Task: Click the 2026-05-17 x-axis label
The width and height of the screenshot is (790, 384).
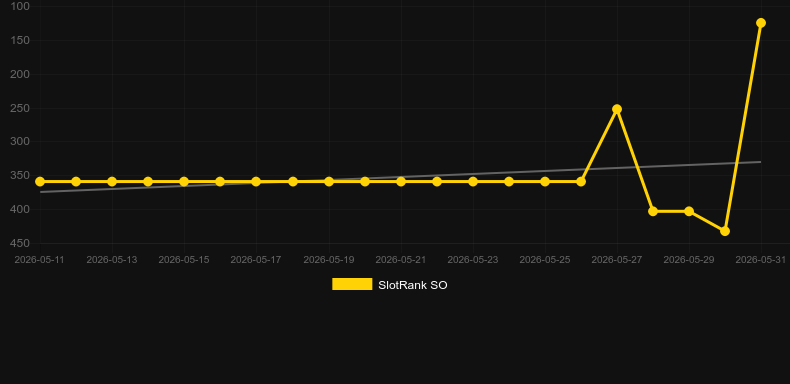Action: (256, 260)
